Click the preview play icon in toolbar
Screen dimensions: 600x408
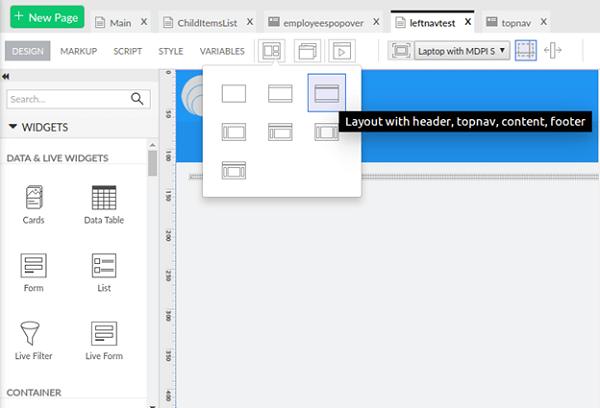point(342,51)
